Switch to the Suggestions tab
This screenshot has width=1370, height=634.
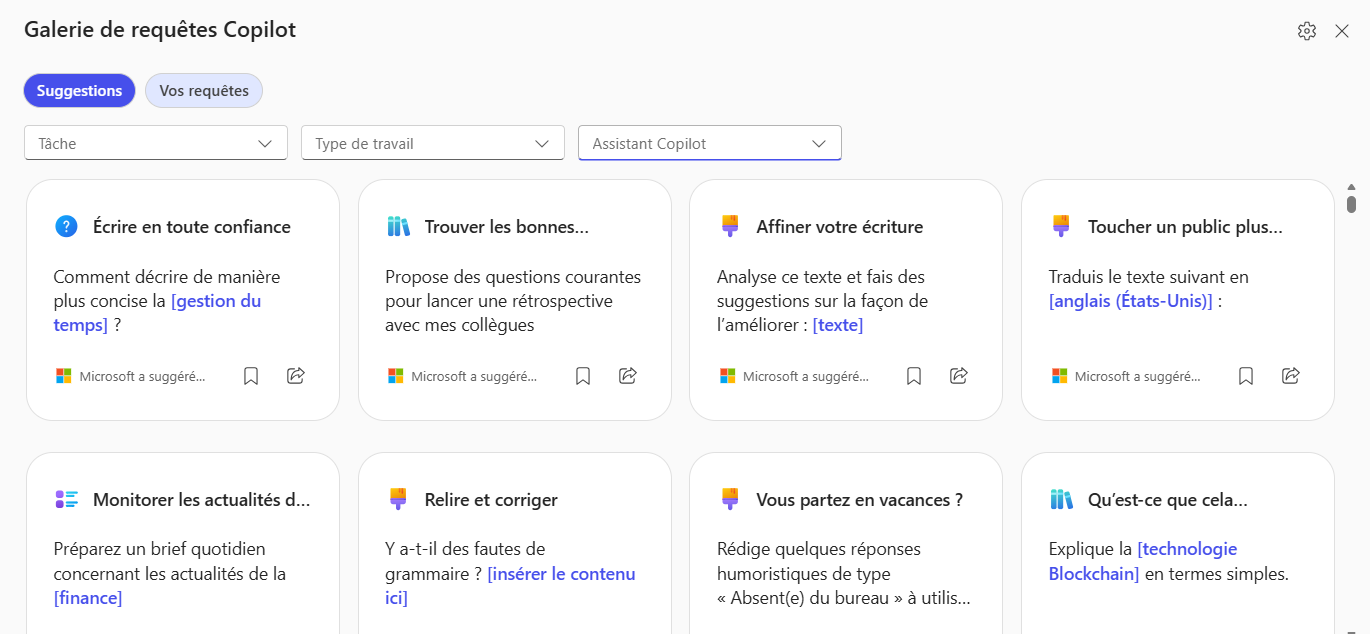tap(80, 90)
